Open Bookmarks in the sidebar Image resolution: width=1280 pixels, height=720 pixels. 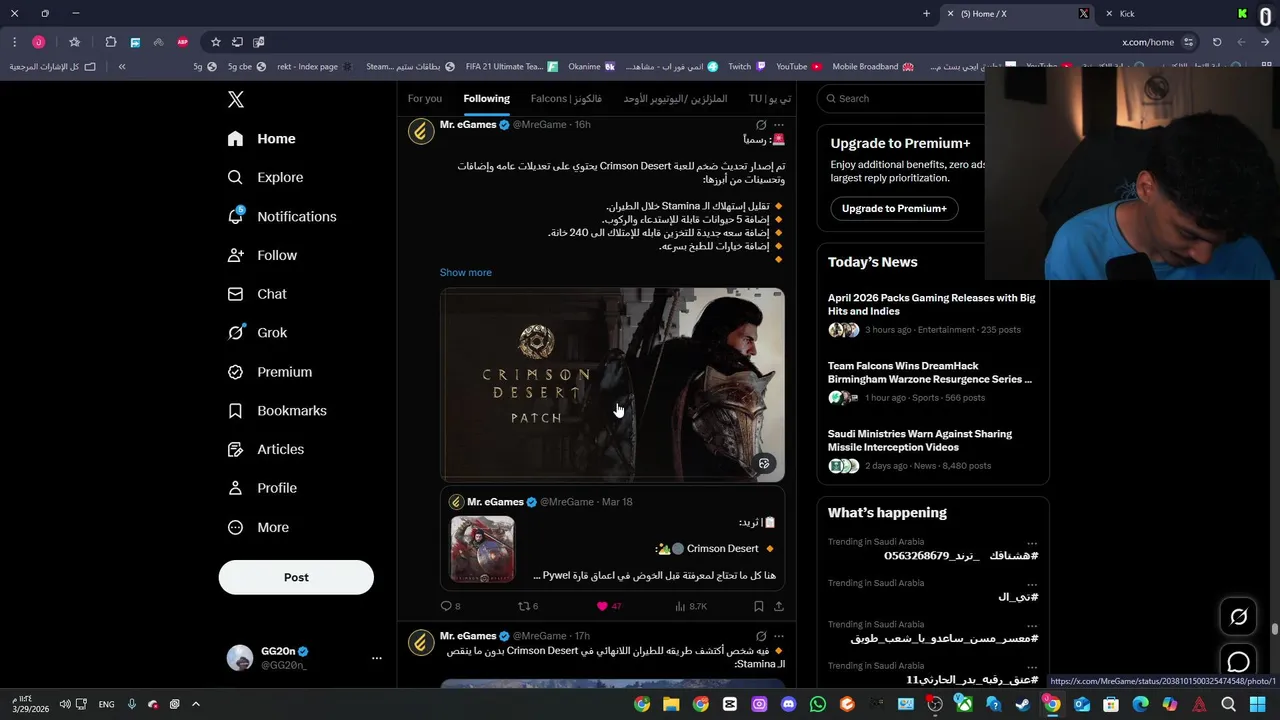tap(277, 411)
